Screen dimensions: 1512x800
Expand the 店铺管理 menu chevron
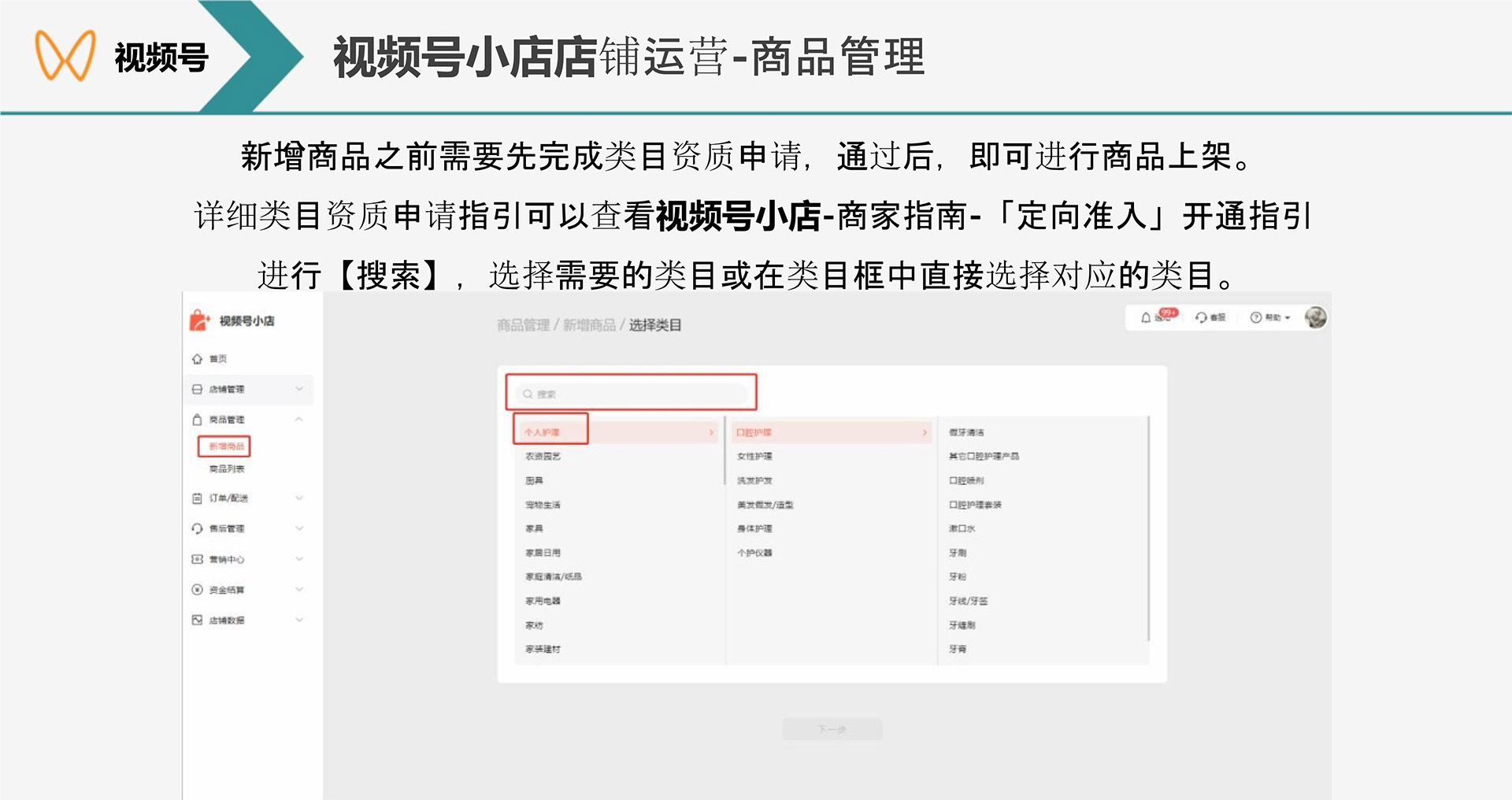pyautogui.click(x=299, y=389)
